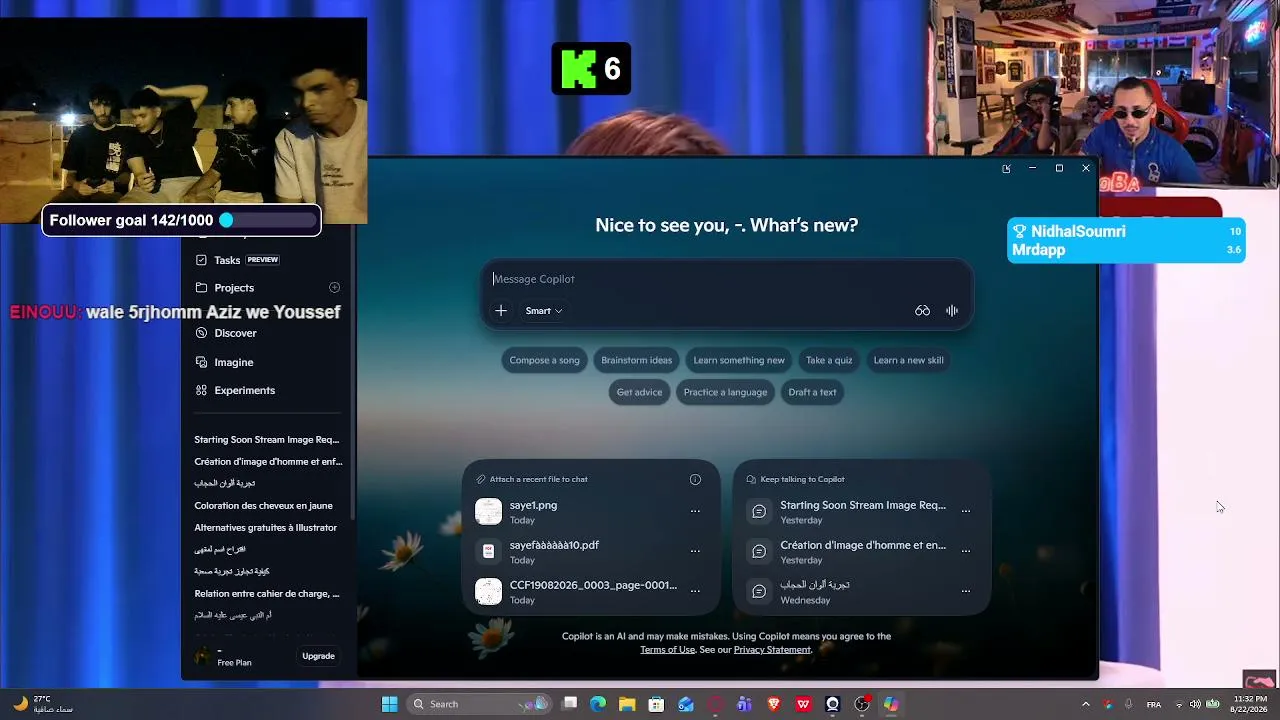Viewport: 1280px width, 720px height.
Task: Open more options for Starting Soon Stream chat
Action: point(966,511)
